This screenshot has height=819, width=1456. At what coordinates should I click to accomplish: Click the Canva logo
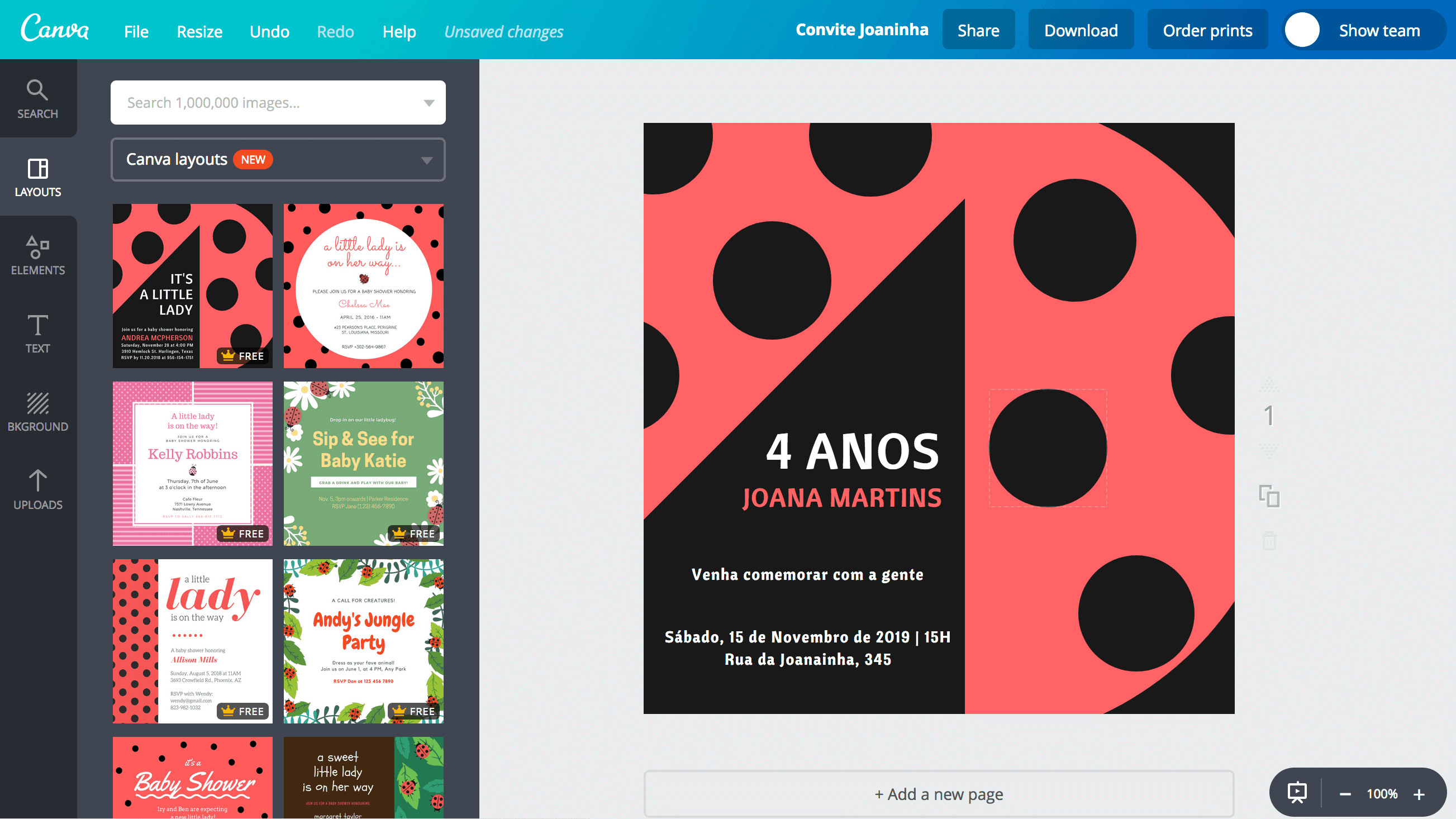click(x=55, y=28)
